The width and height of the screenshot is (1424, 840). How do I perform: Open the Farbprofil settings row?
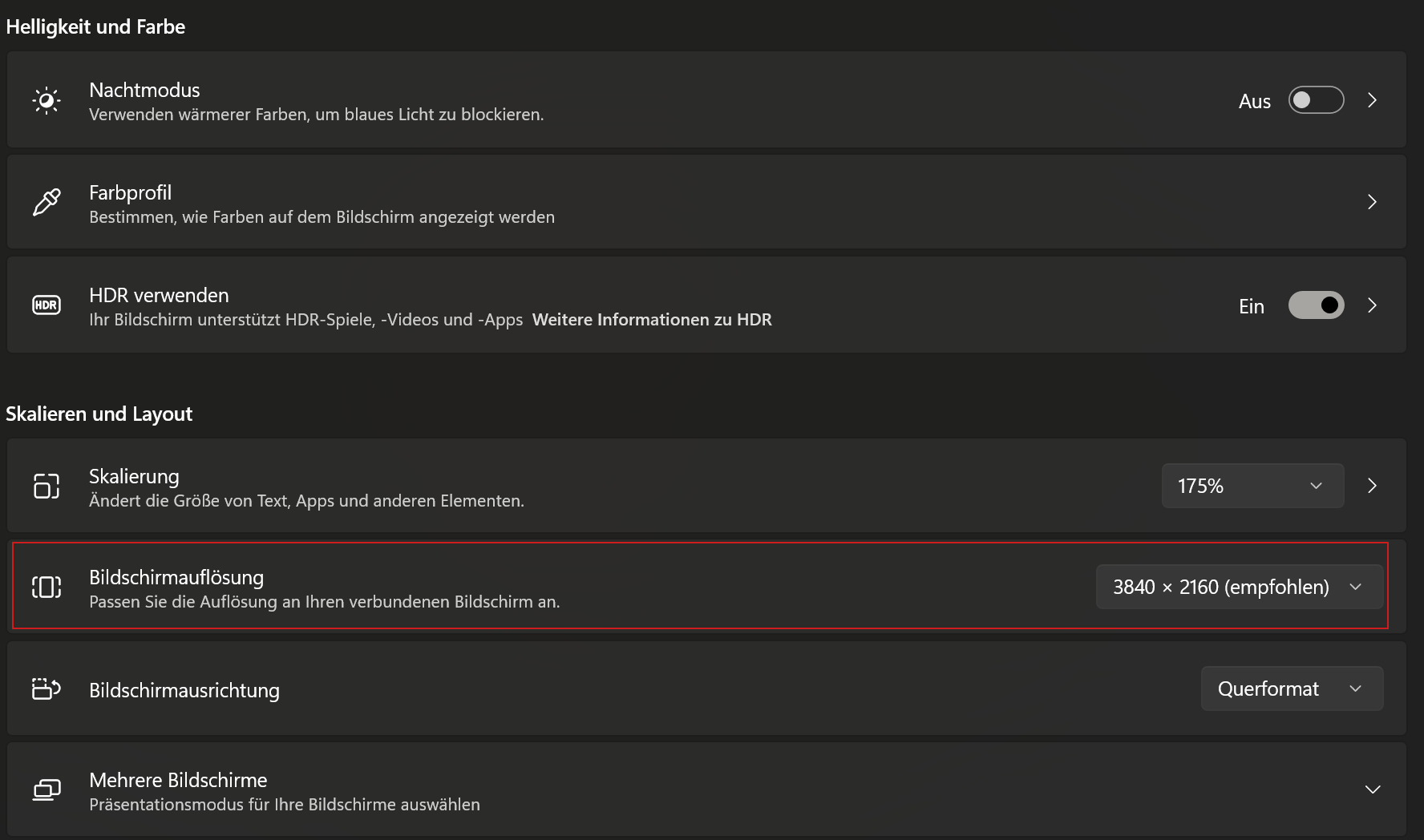tap(706, 202)
